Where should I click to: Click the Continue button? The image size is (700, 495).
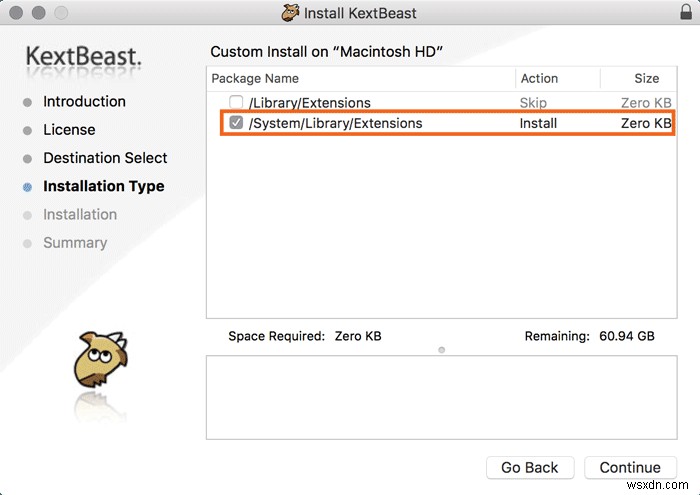click(630, 467)
